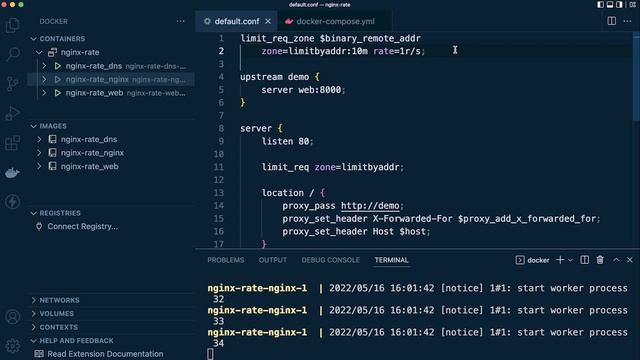The height and width of the screenshot is (360, 640).
Task: Expand the nginx-rate_dns image
Action: click(x=39, y=139)
